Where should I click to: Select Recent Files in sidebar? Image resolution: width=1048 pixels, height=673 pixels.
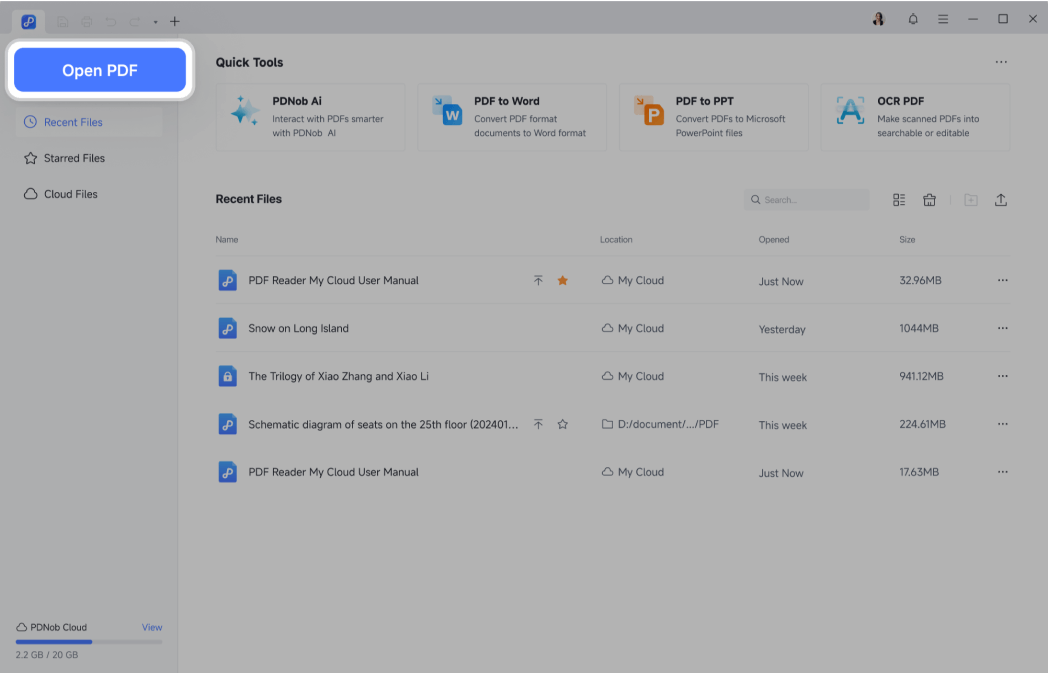tap(89, 122)
